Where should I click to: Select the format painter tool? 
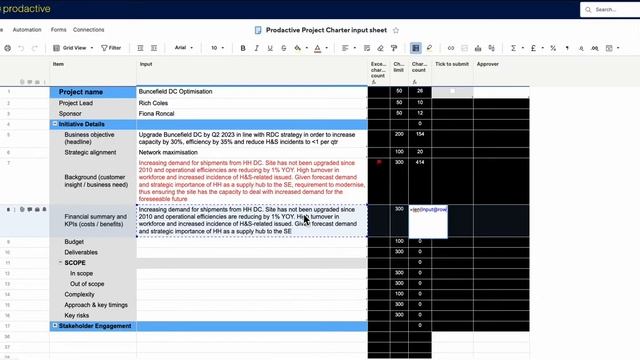coord(394,48)
